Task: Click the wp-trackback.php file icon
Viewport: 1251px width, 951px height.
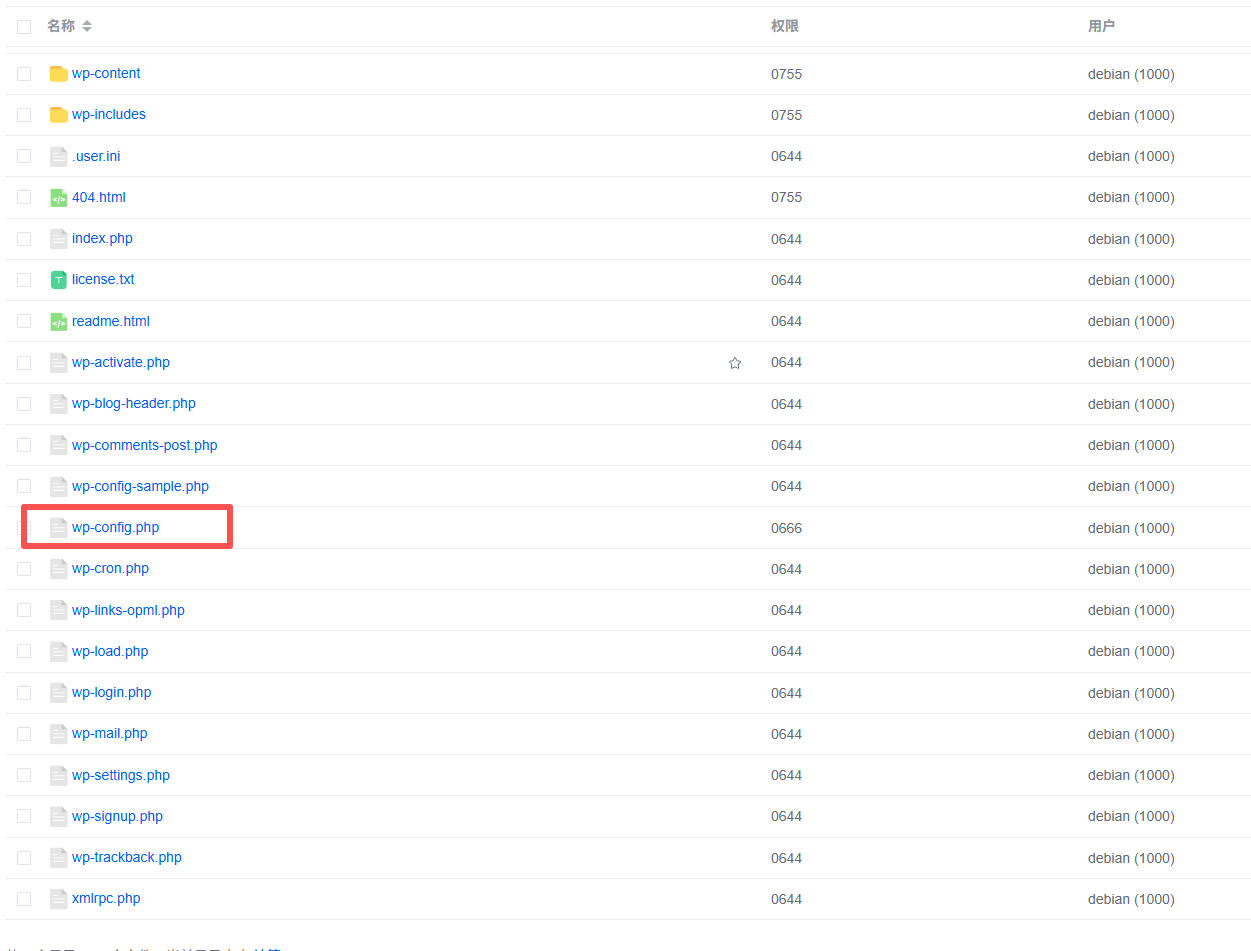Action: [x=59, y=857]
